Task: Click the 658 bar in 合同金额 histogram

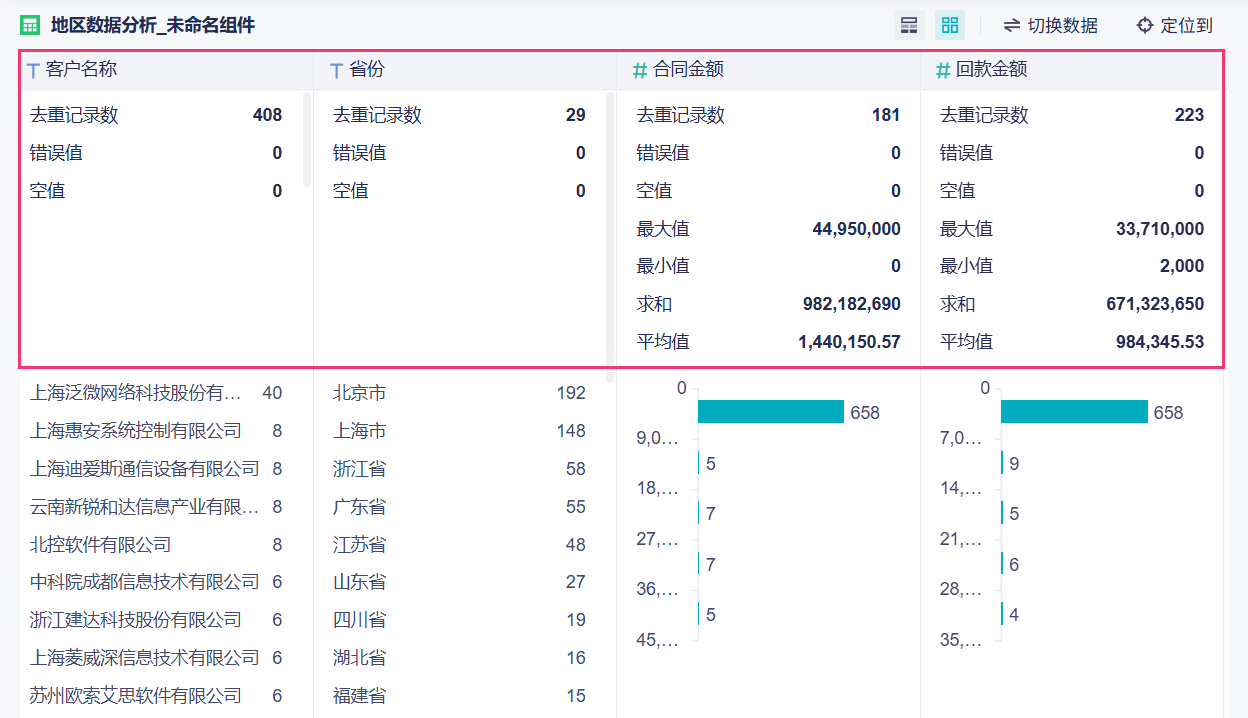Action: pos(771,412)
